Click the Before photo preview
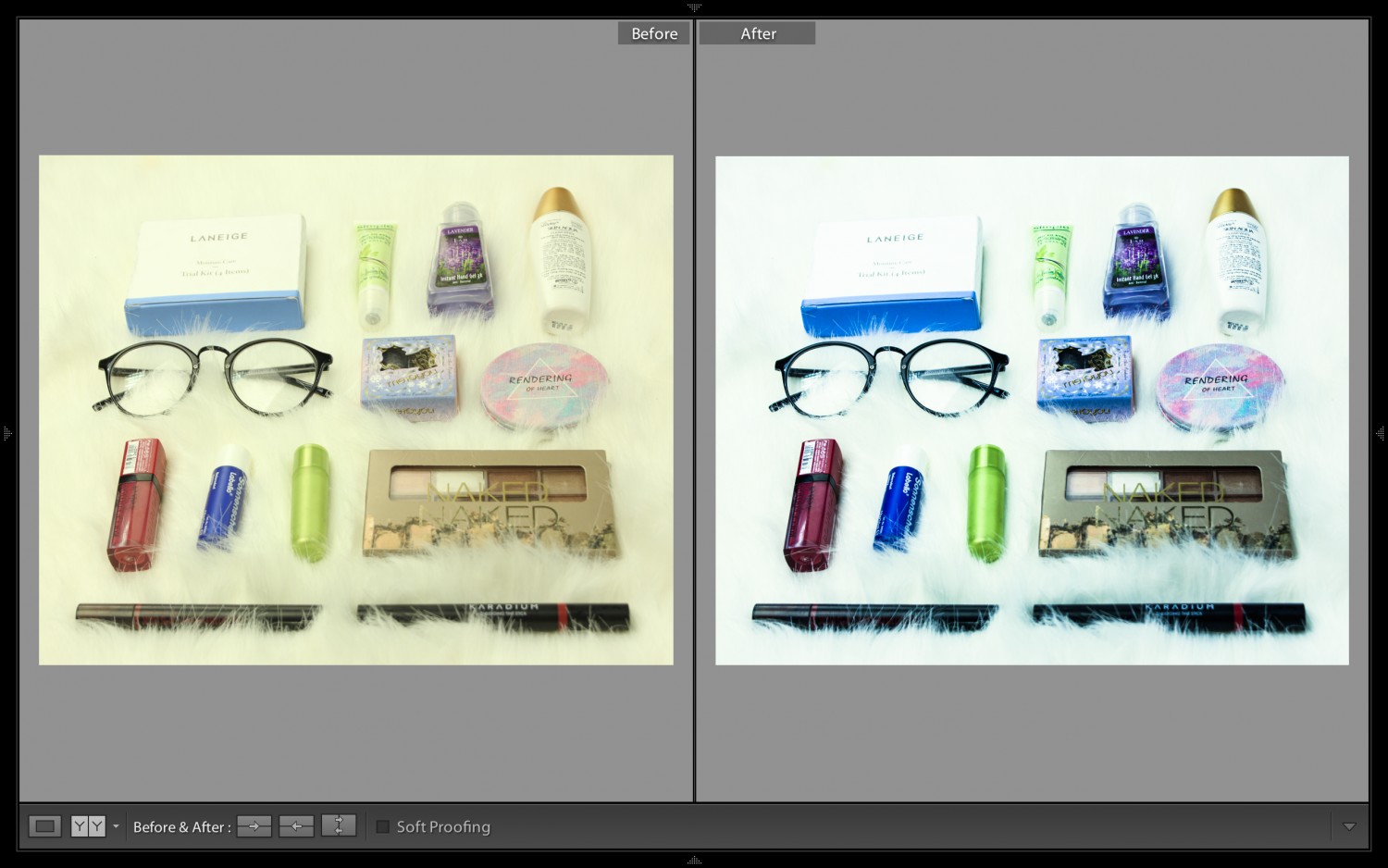 (356, 410)
